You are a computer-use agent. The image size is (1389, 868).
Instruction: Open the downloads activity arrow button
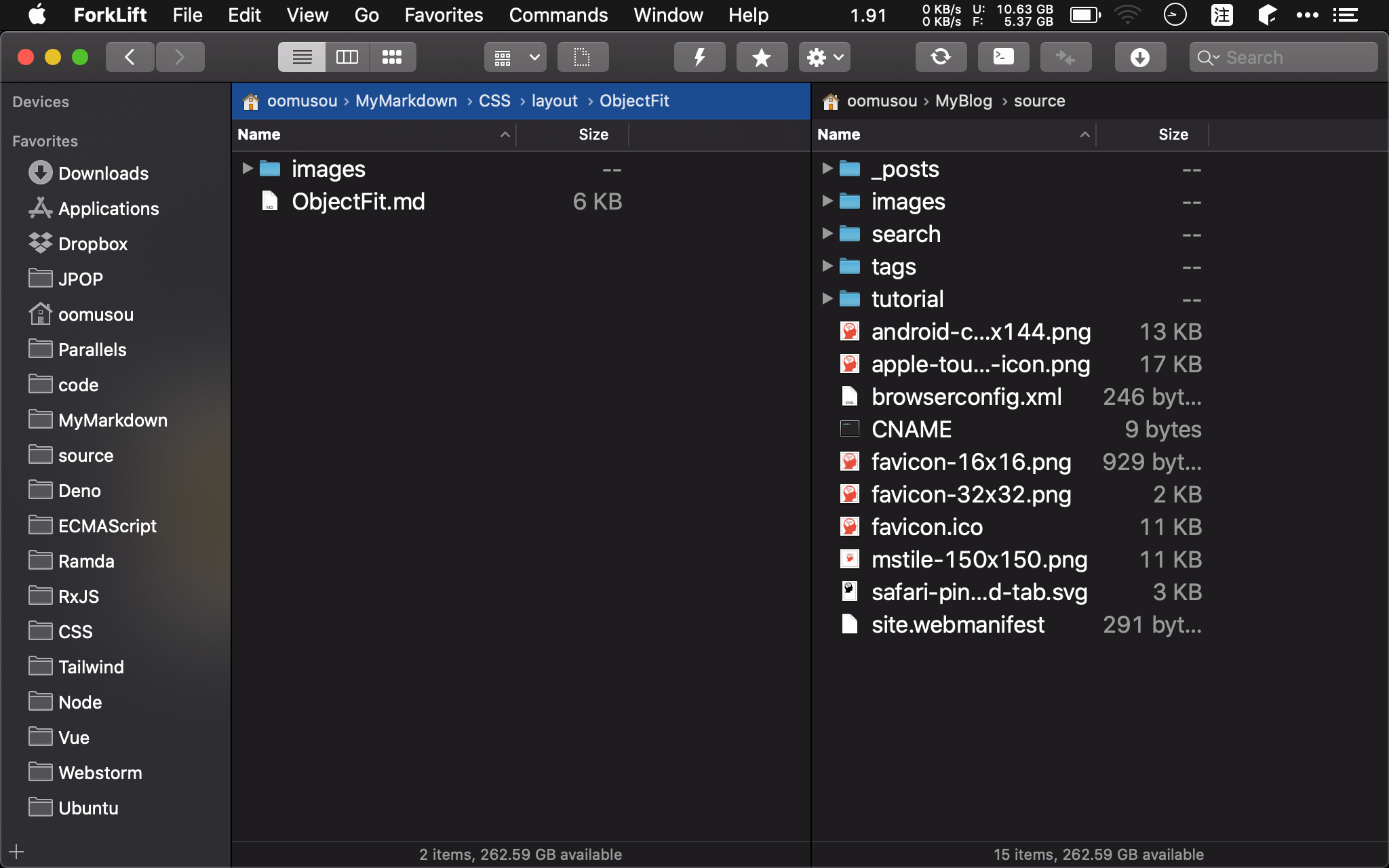[1140, 57]
